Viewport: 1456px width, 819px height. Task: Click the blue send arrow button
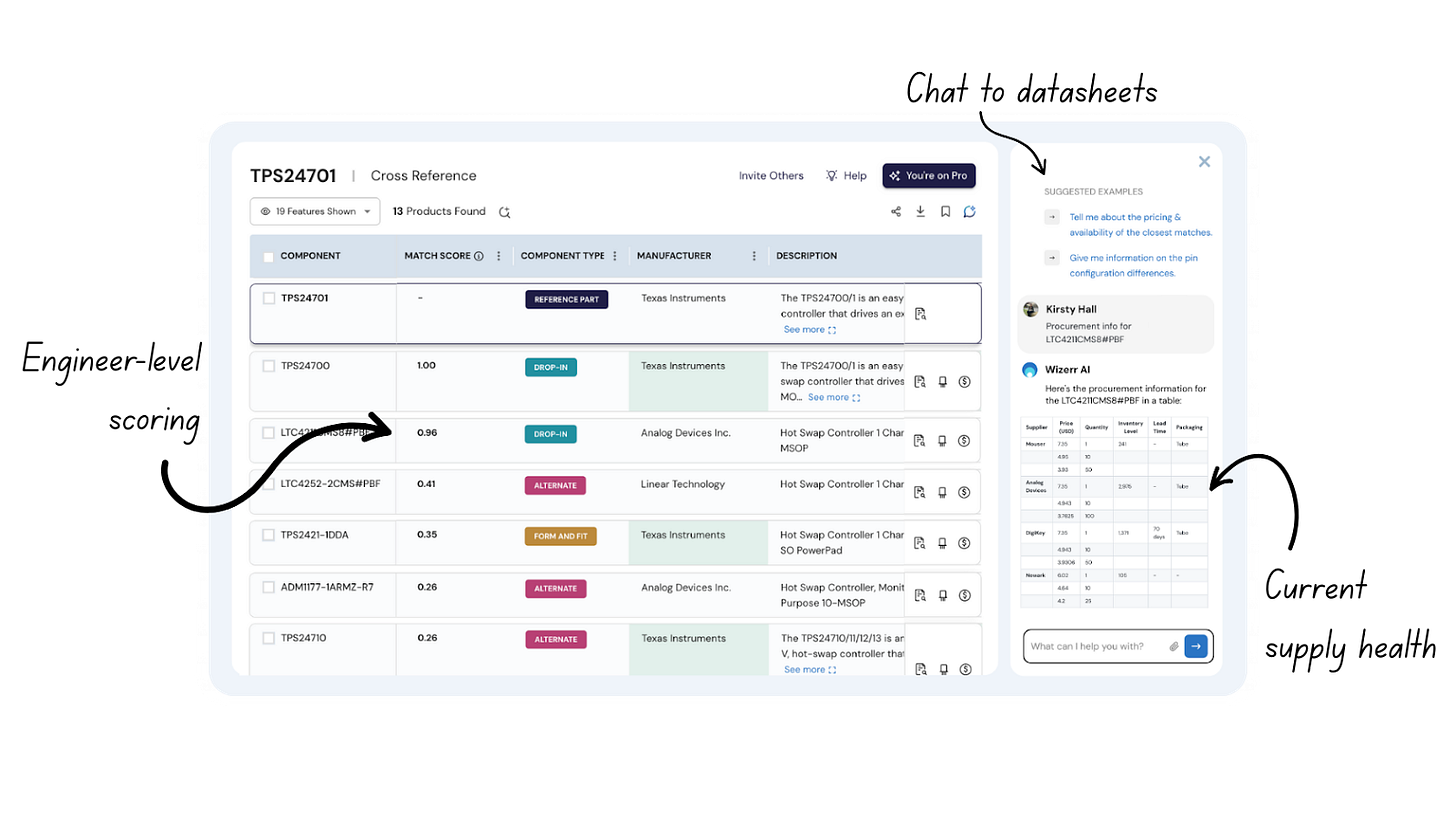(x=1196, y=646)
